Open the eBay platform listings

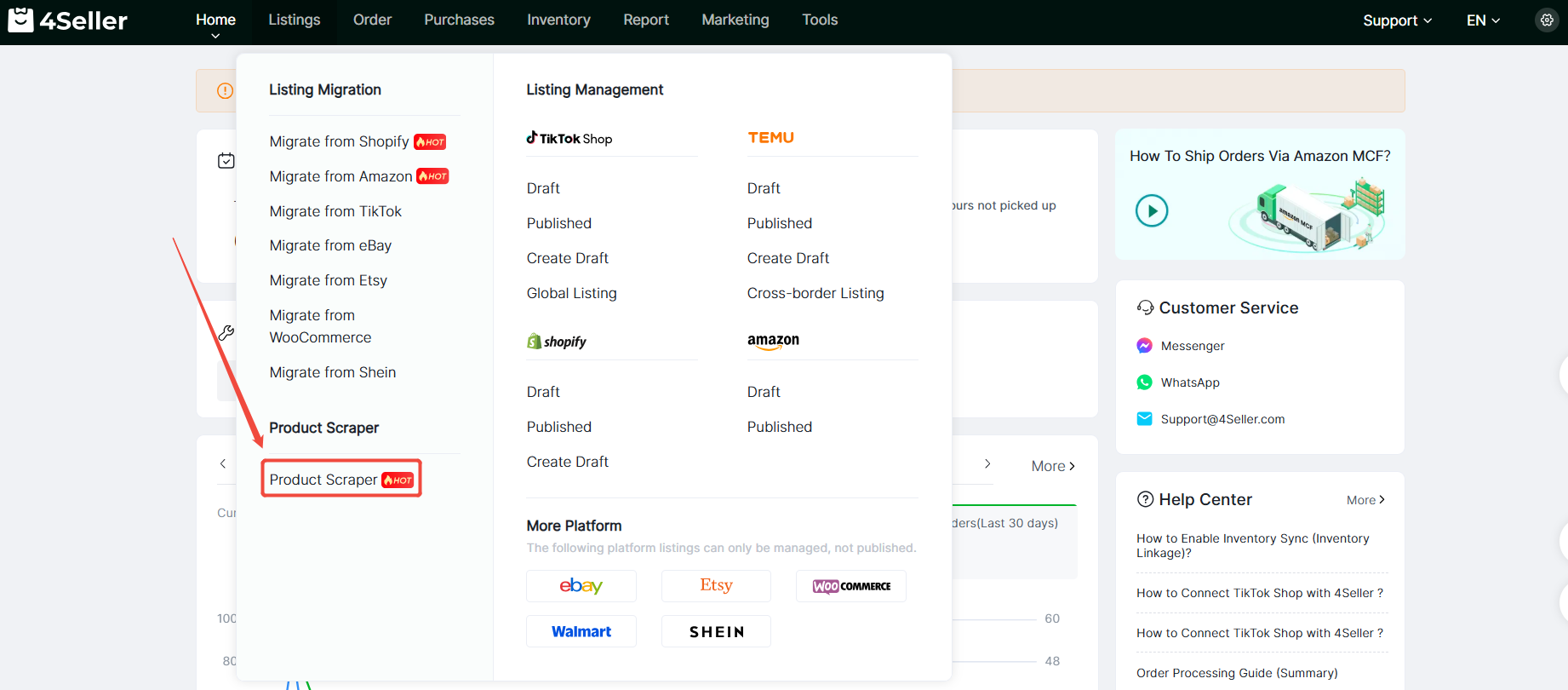[581, 586]
